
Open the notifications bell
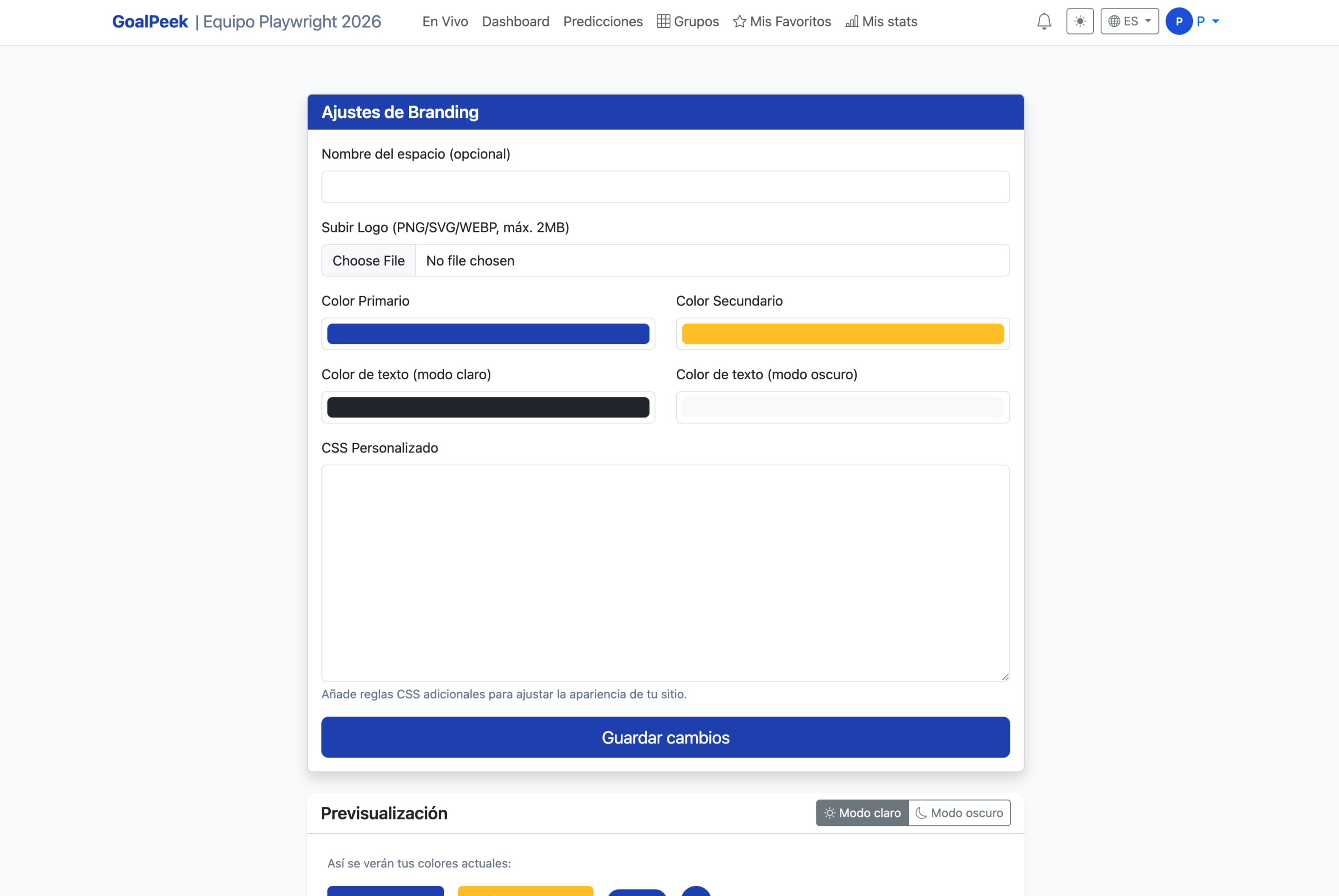1044,21
